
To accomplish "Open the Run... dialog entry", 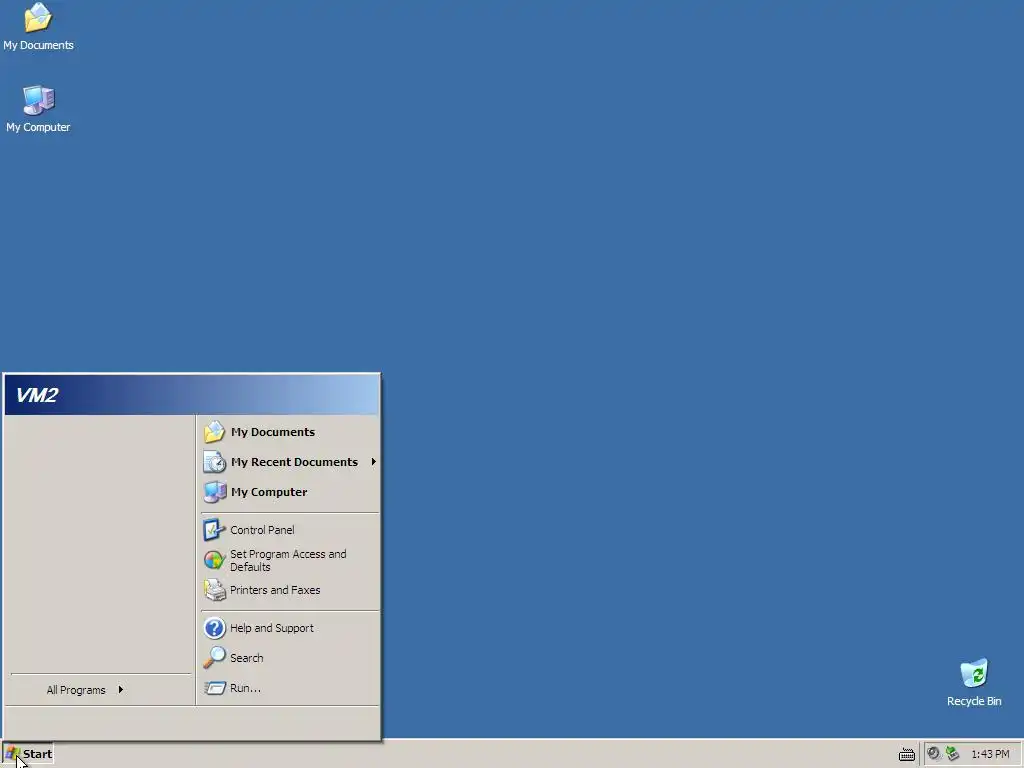I will click(289, 688).
